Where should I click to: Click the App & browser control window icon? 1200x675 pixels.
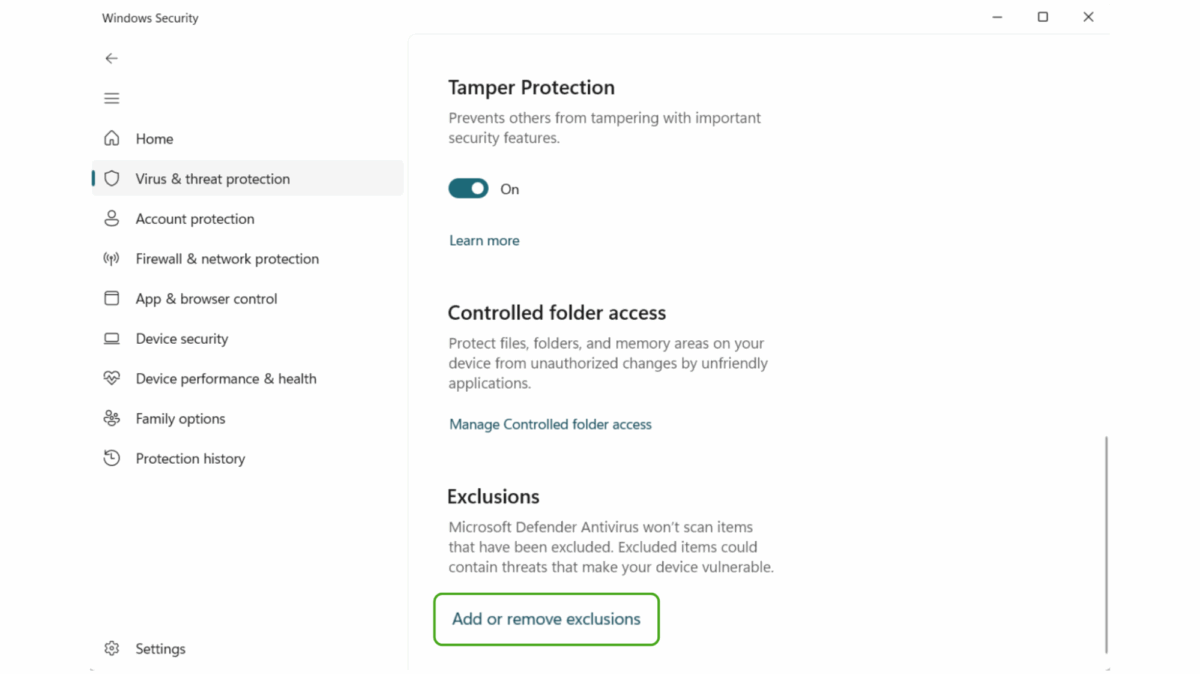click(x=112, y=298)
